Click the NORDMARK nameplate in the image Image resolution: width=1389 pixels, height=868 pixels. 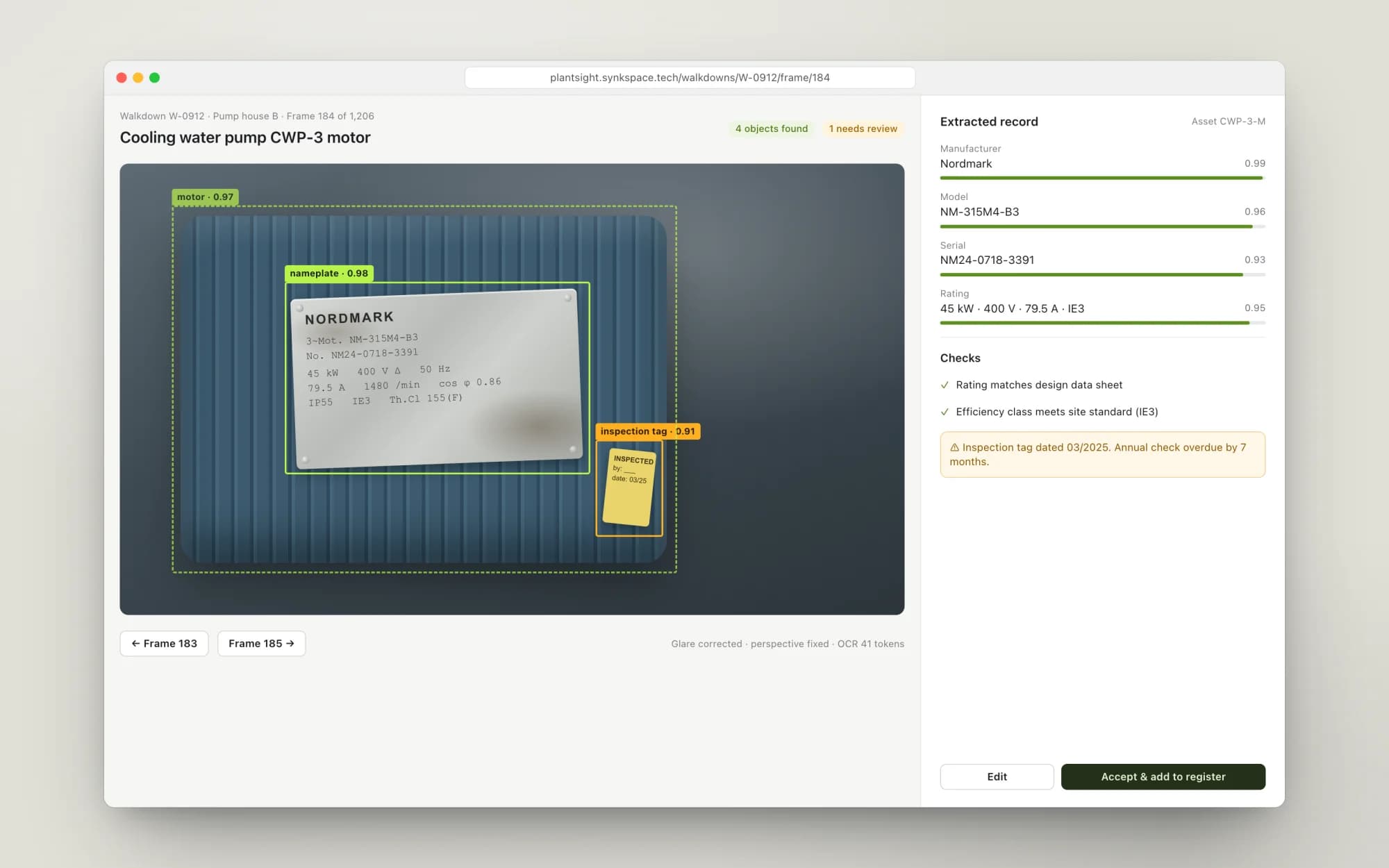(x=436, y=379)
